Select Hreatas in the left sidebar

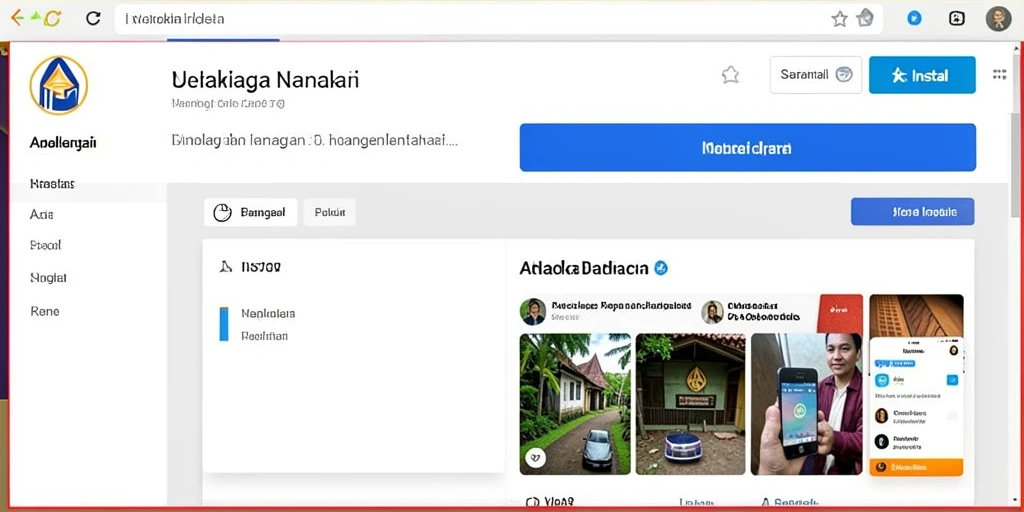click(52, 184)
